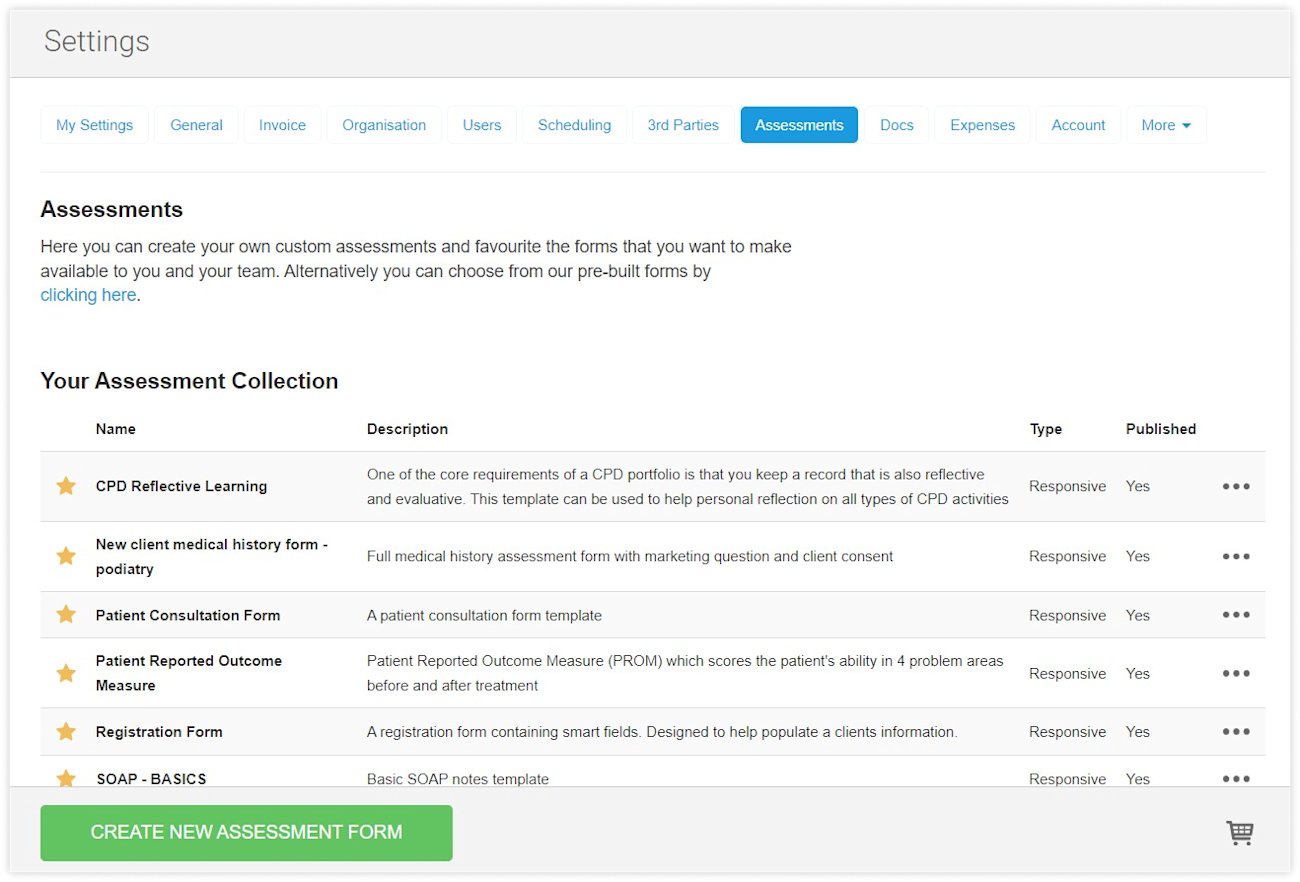Open options menu for CPD Reflective Learning
1300x882 pixels.
(x=1236, y=486)
